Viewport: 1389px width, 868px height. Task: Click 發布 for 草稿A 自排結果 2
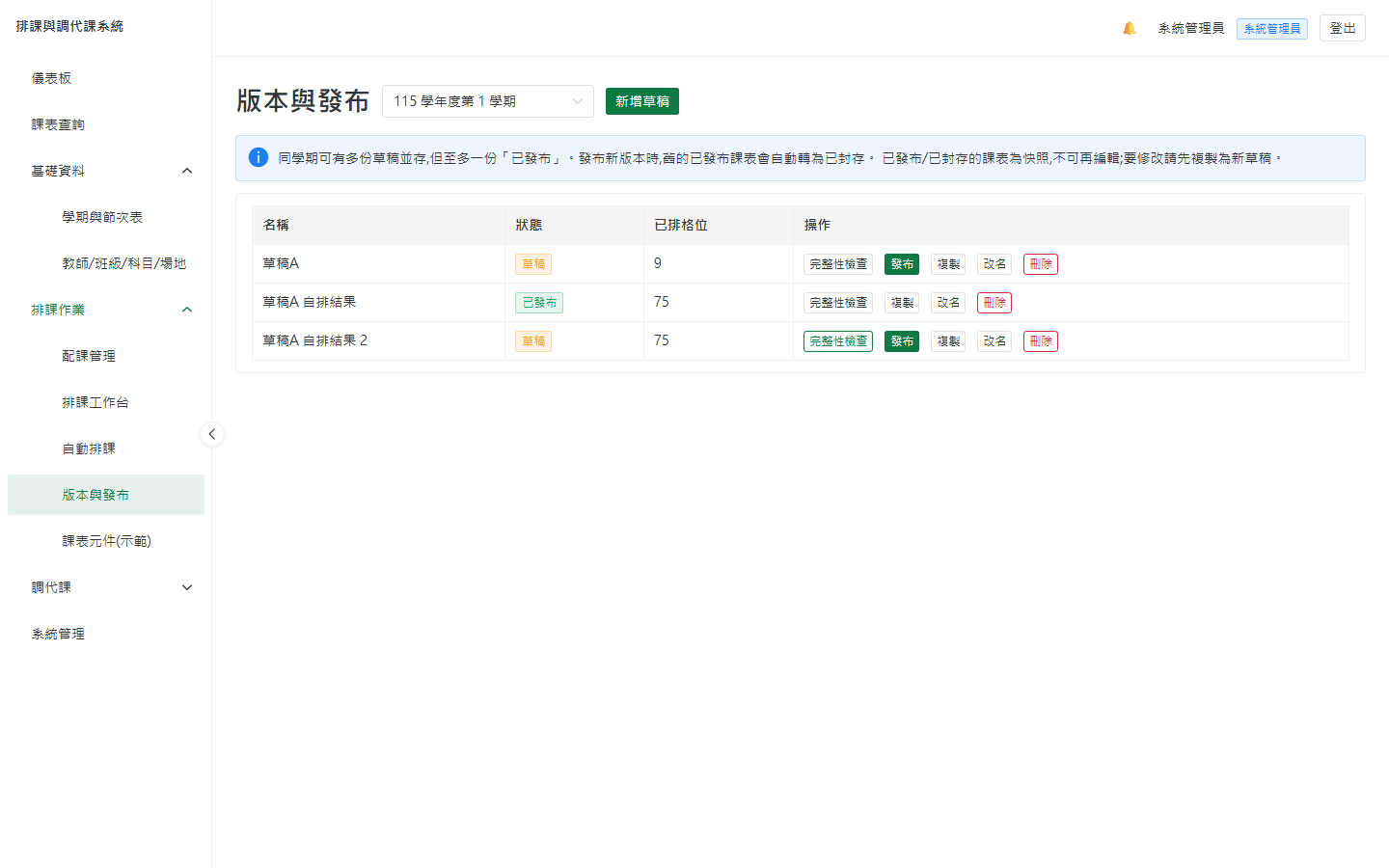coord(902,341)
